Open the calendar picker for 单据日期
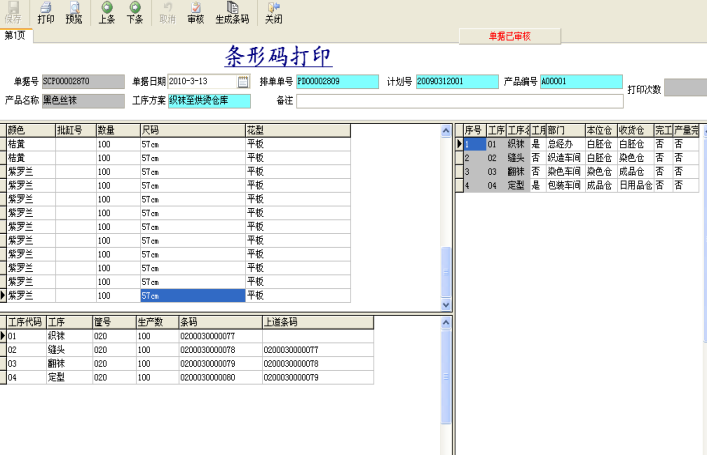This screenshot has width=708, height=456. (x=242, y=82)
